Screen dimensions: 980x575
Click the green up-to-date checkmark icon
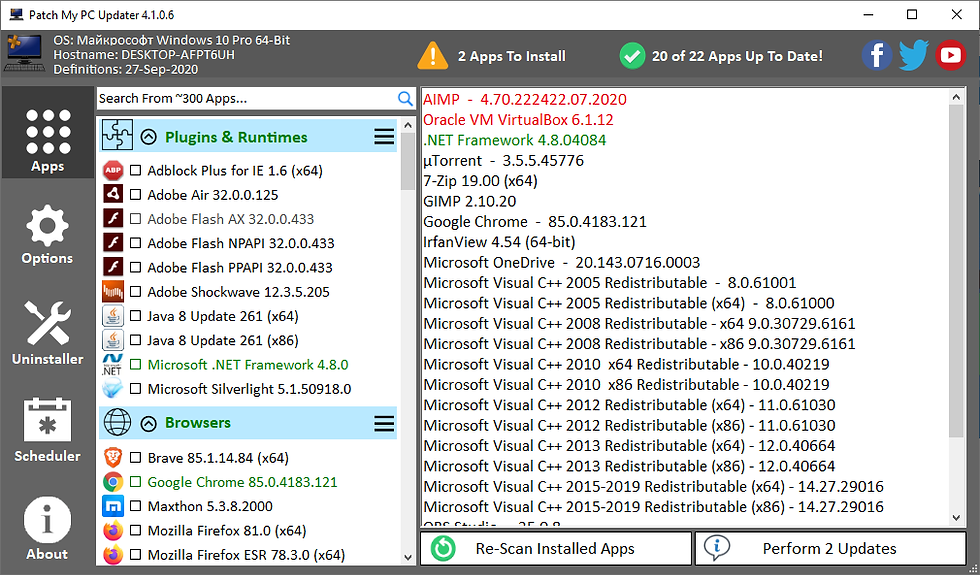[632, 56]
